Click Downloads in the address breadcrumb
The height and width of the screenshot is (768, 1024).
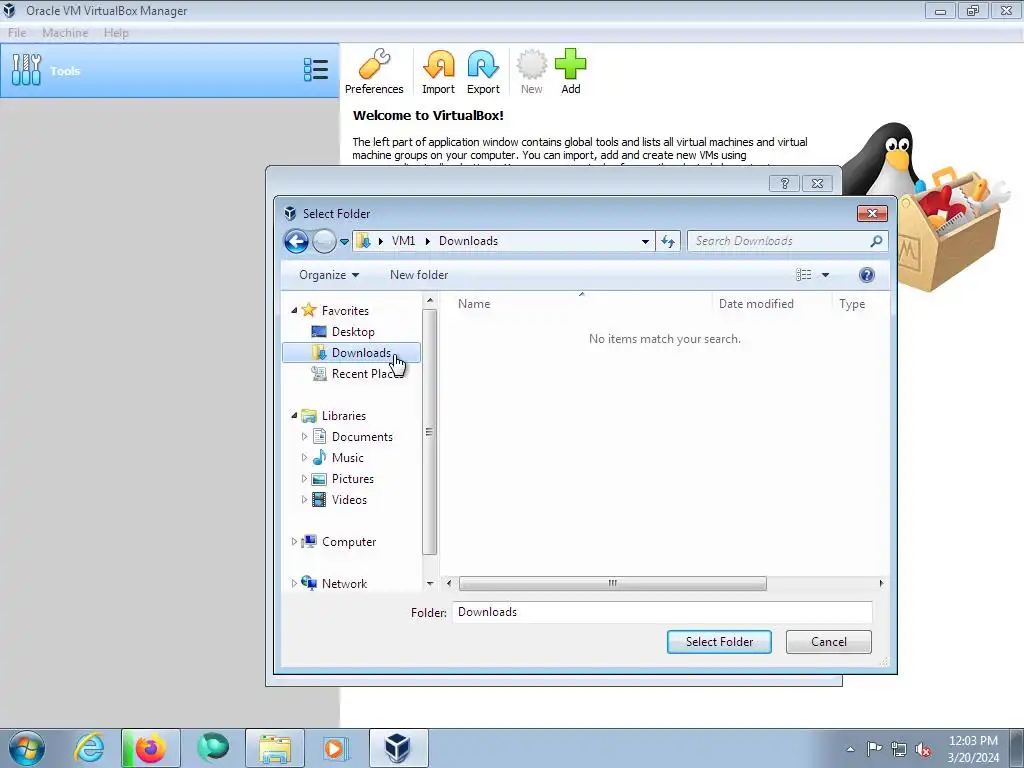tap(468, 241)
